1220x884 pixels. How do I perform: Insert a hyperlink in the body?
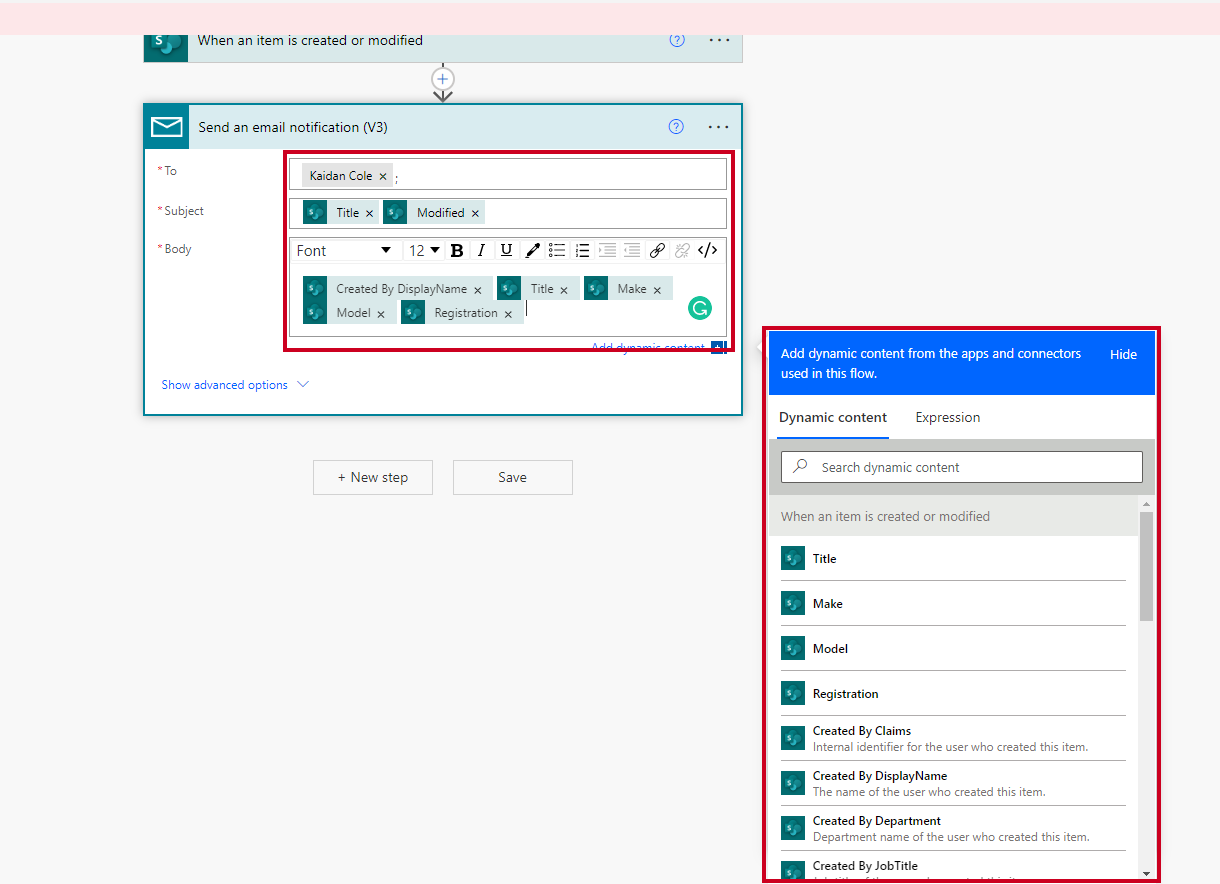coord(657,250)
